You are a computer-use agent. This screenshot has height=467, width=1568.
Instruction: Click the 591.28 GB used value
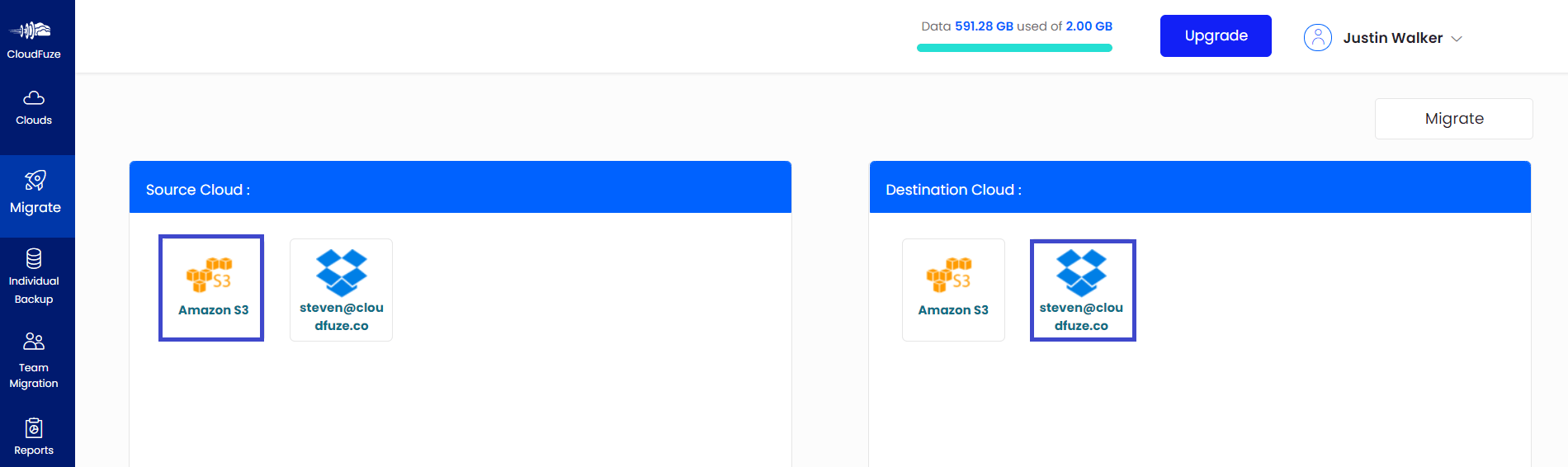pos(984,26)
